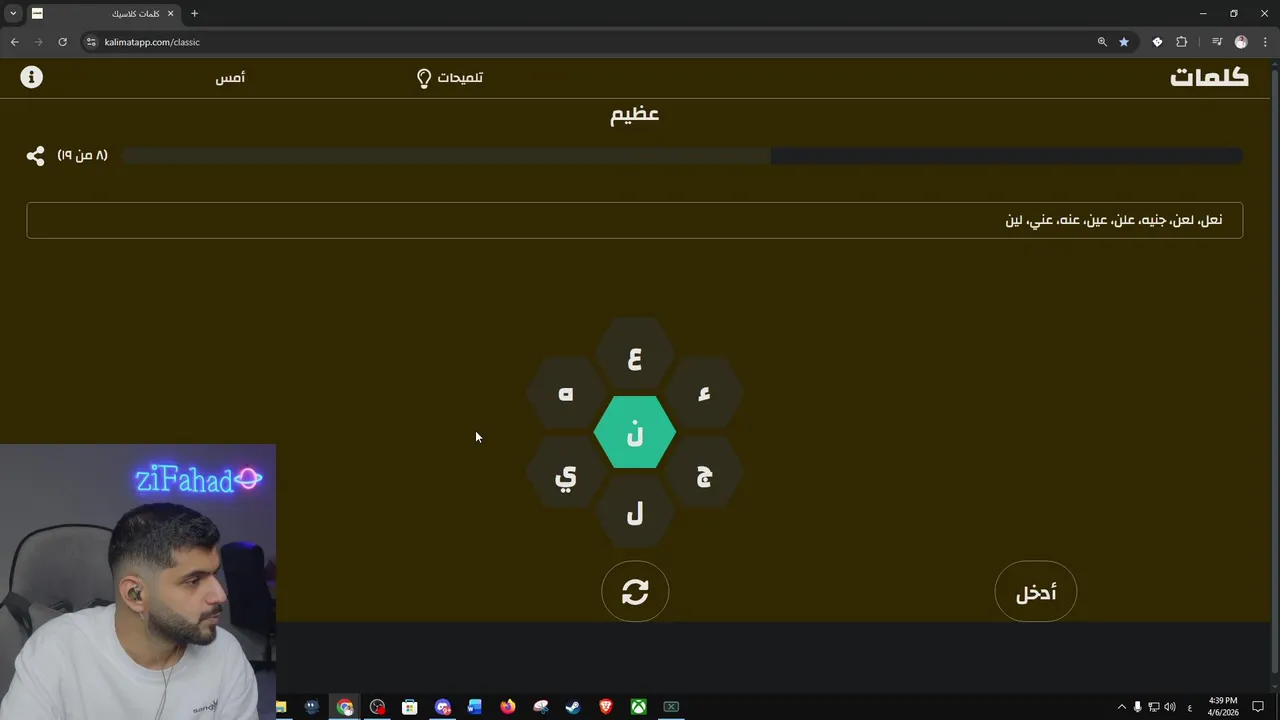This screenshot has height=720, width=1280.
Task: Select the center green ن hexagon
Action: [635, 433]
